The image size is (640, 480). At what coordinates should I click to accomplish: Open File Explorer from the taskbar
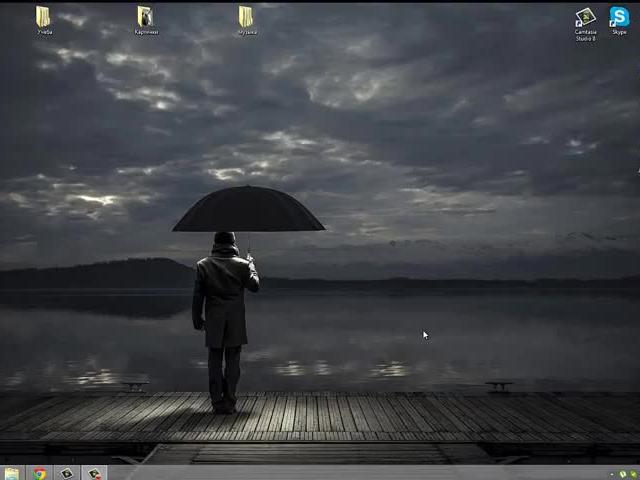12,473
